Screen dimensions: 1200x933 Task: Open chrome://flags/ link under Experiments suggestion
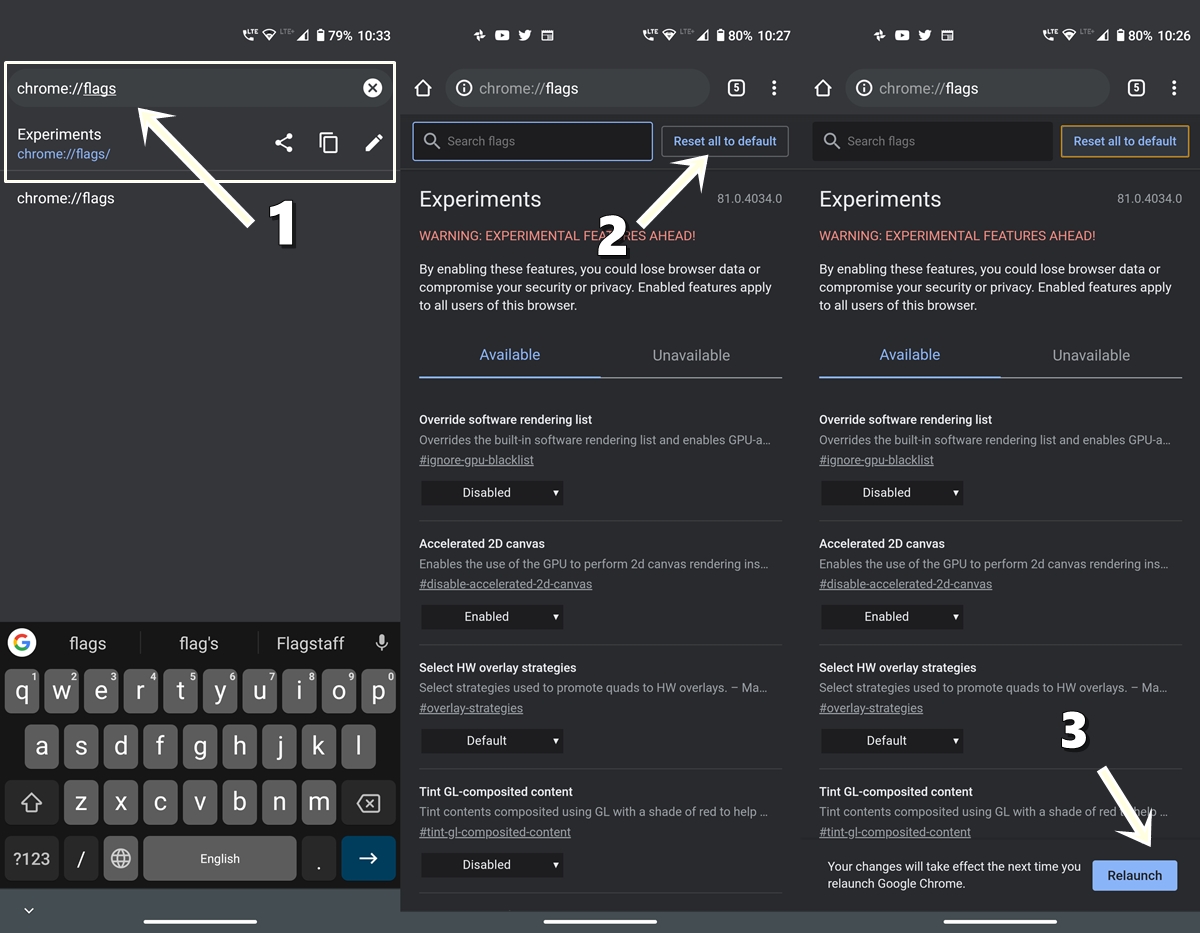click(64, 154)
